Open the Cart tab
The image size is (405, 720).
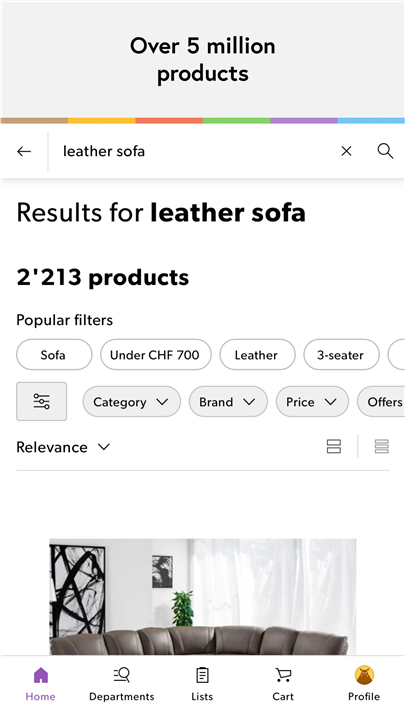(x=283, y=685)
